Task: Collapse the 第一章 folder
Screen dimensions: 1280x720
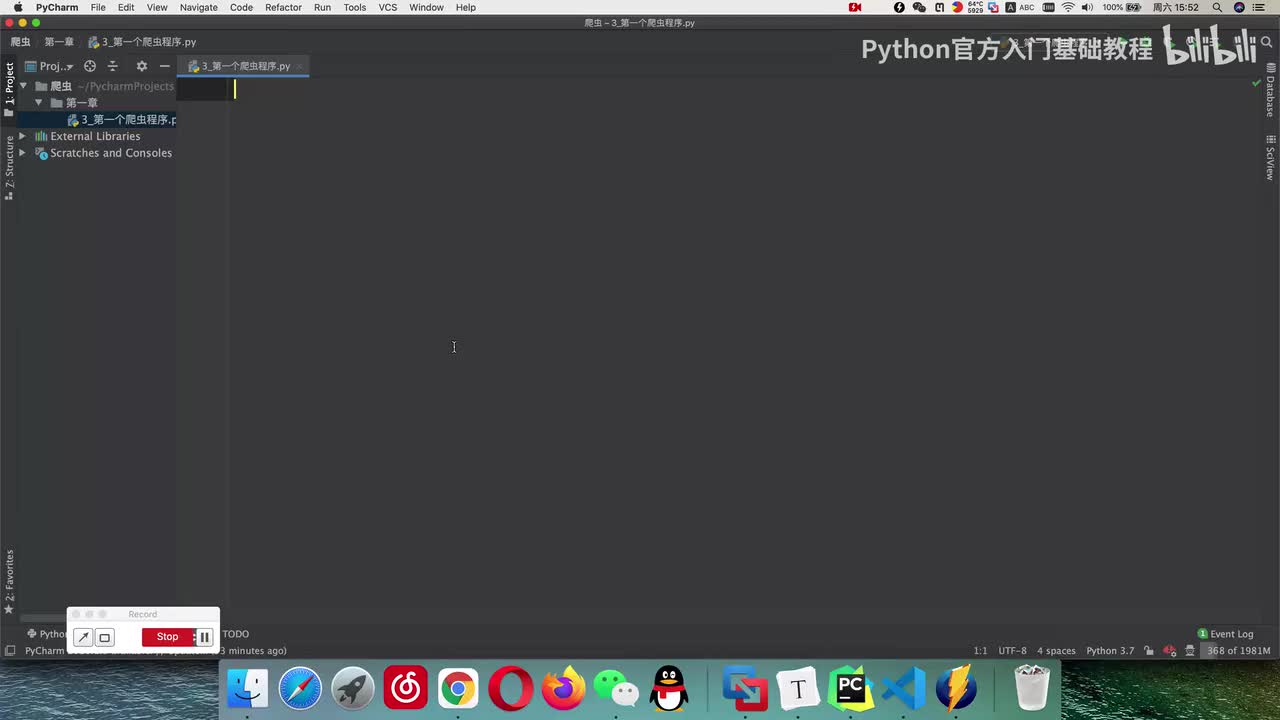Action: (39, 103)
